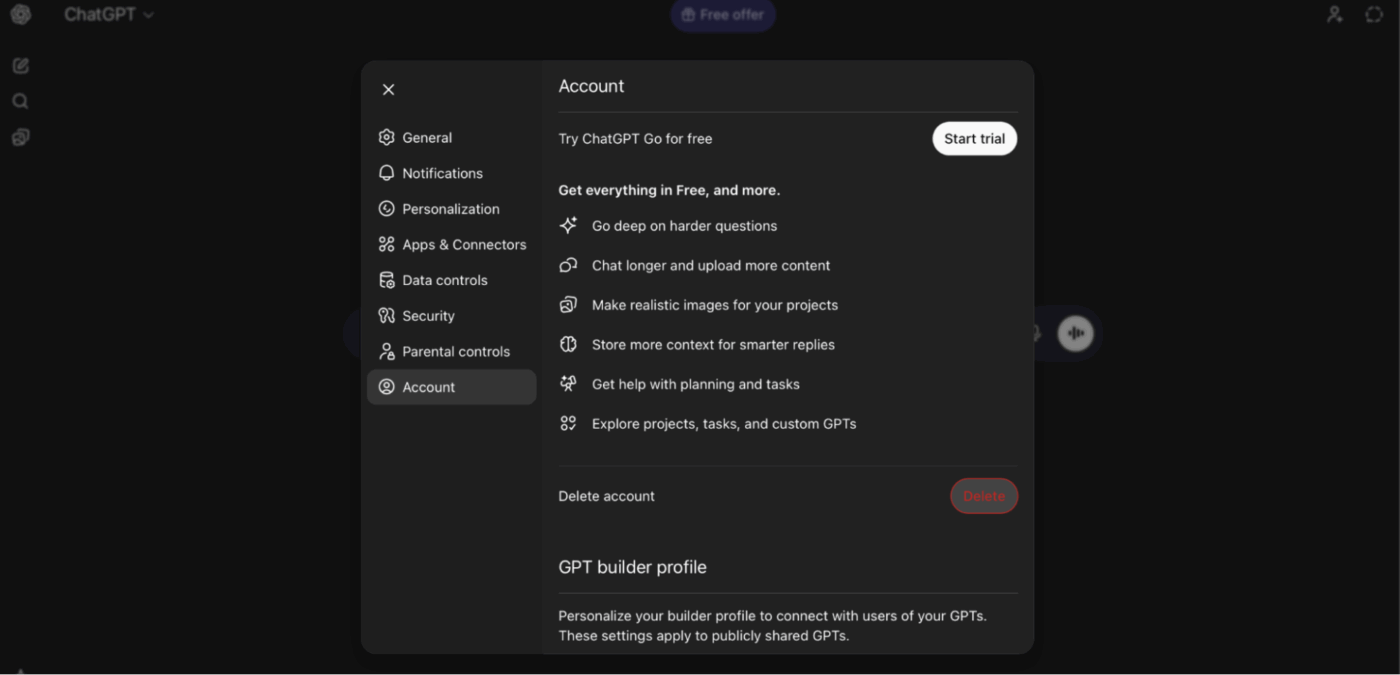Image resolution: width=1400 pixels, height=675 pixels.
Task: Select Personalization in settings sidebar
Action: [450, 209]
